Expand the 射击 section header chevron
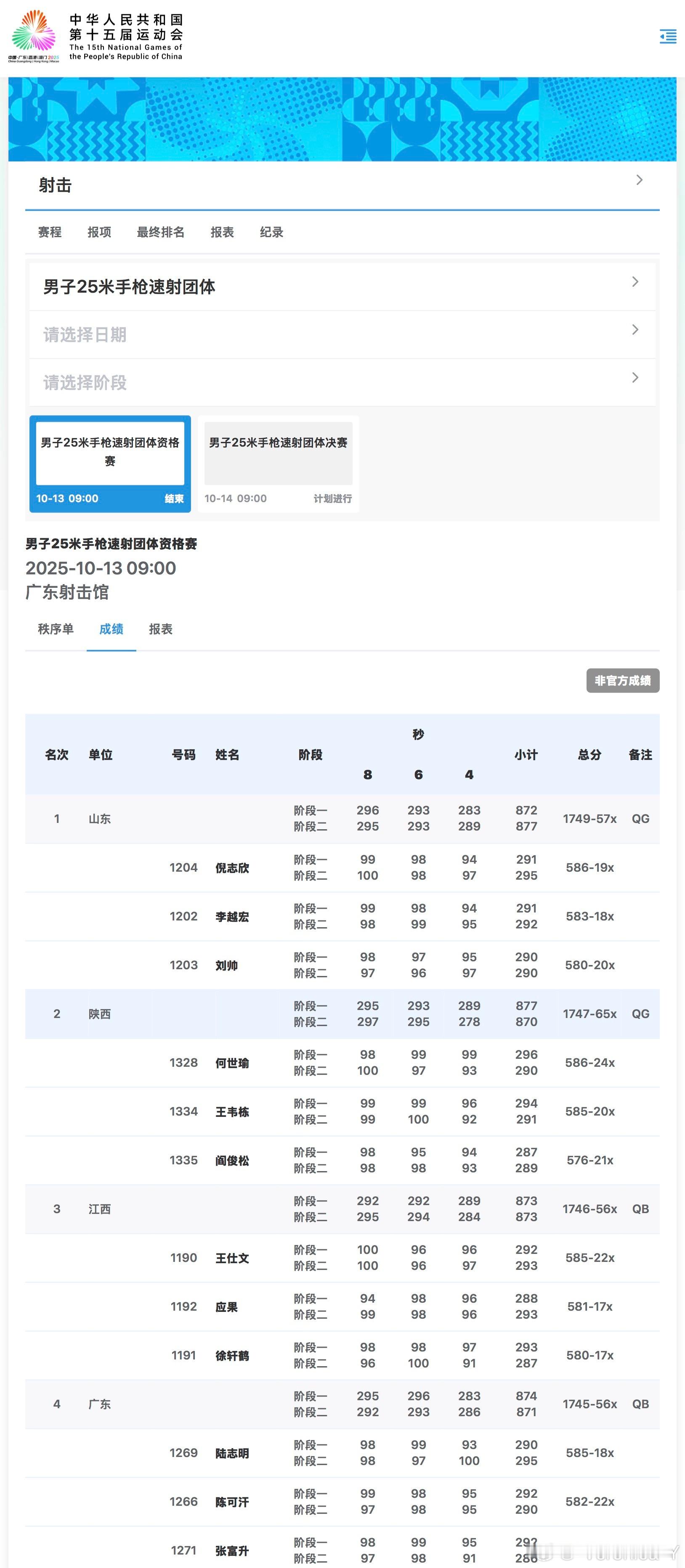The image size is (685, 1568). tap(639, 180)
